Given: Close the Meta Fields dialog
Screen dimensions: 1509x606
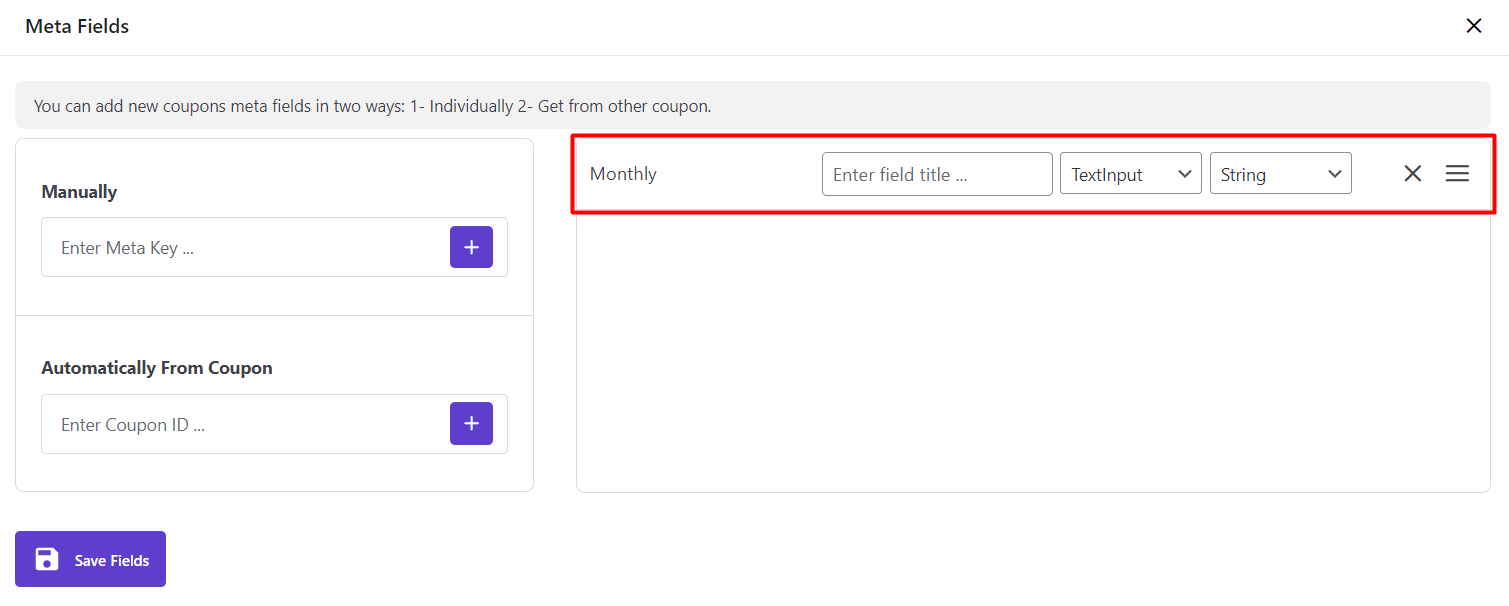Looking at the screenshot, I should tap(1473, 26).
